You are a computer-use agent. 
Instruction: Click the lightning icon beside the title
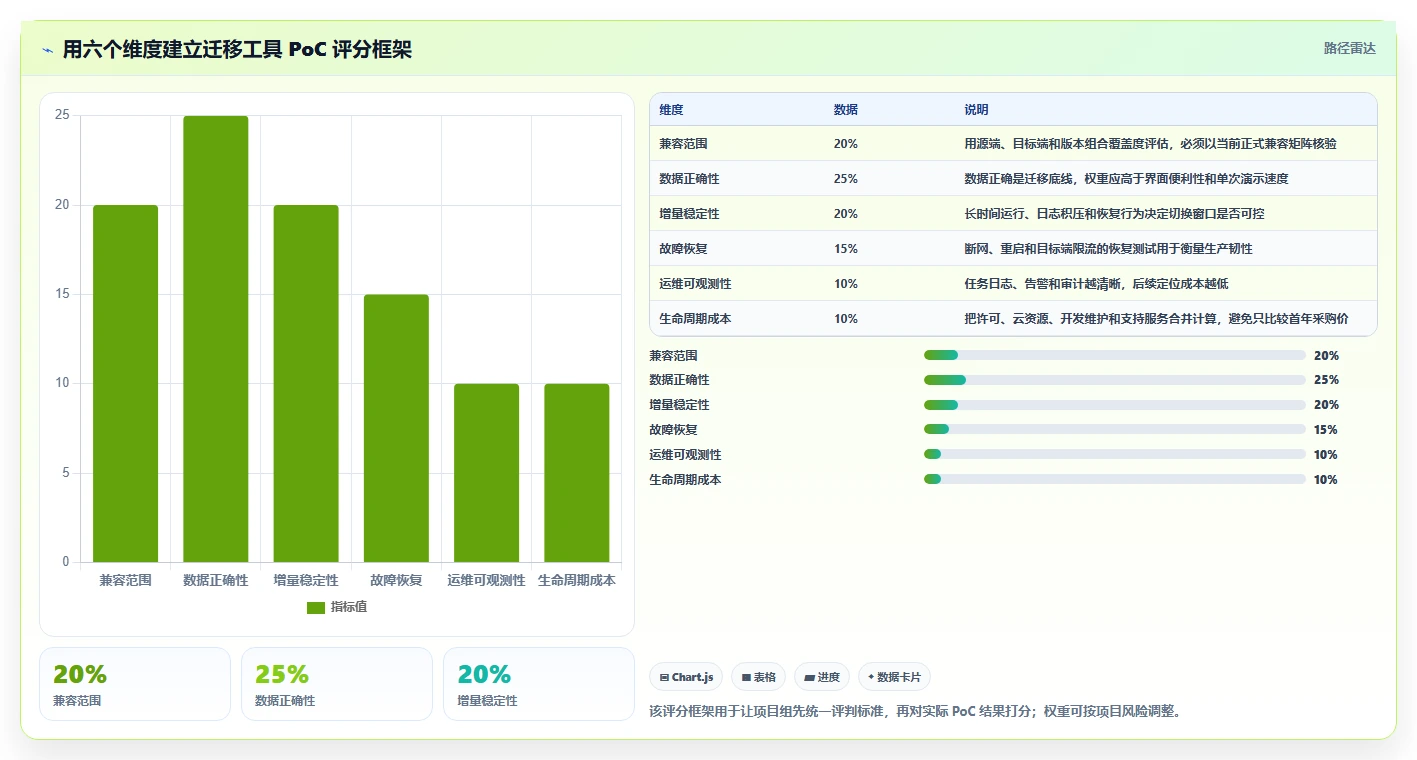48,50
